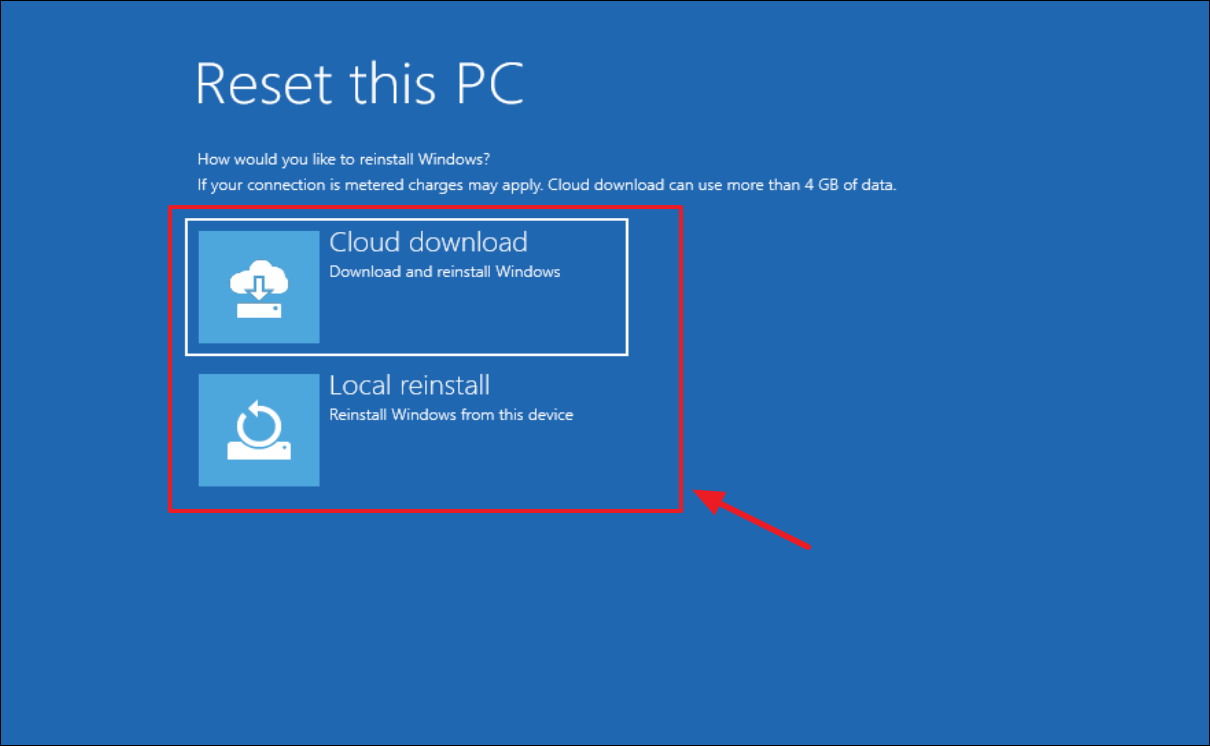Screen dimensions: 1210x746
Task: Click the Local reinstall disk icon
Action: pyautogui.click(x=259, y=430)
